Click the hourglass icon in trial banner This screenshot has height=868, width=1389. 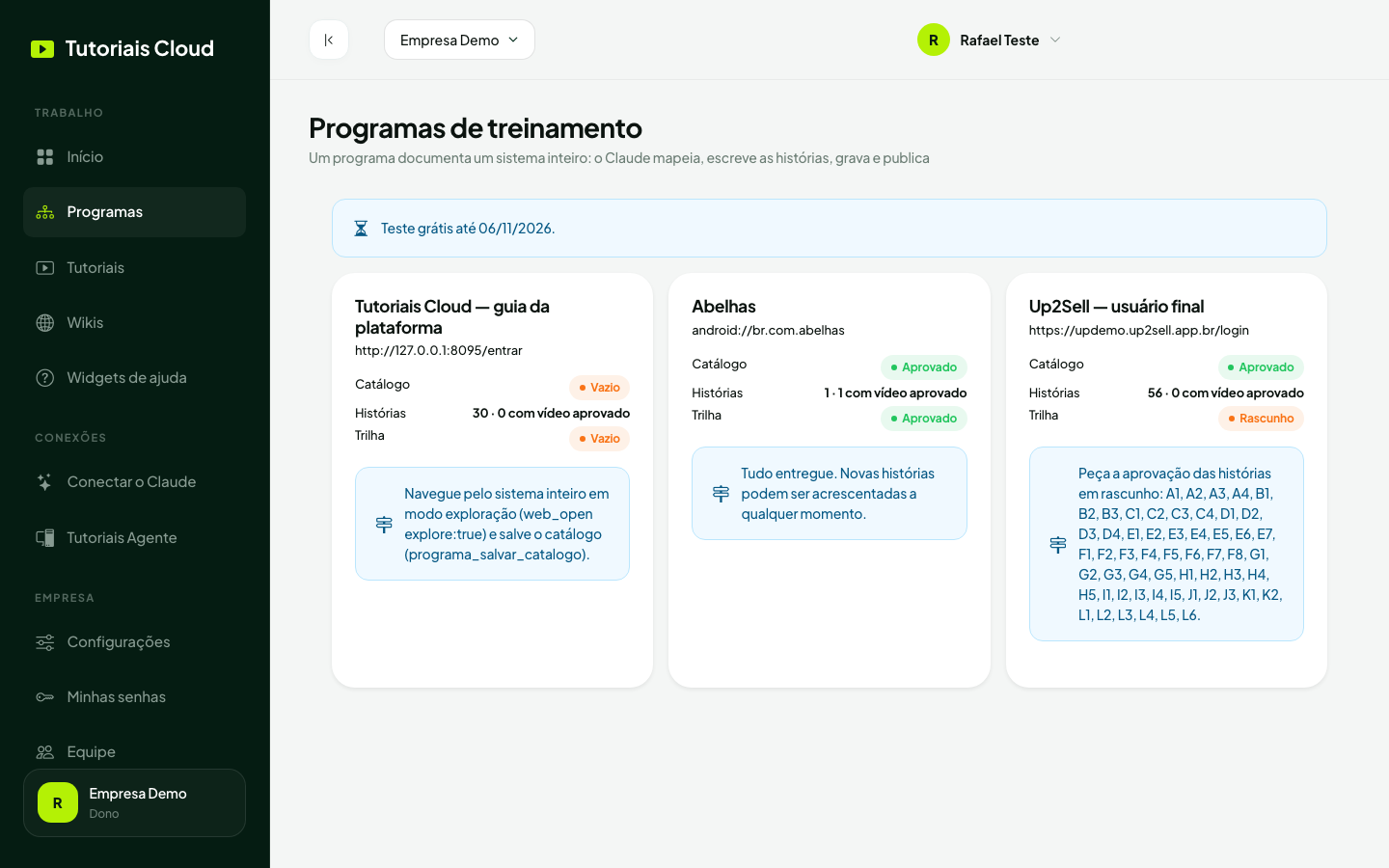361,229
